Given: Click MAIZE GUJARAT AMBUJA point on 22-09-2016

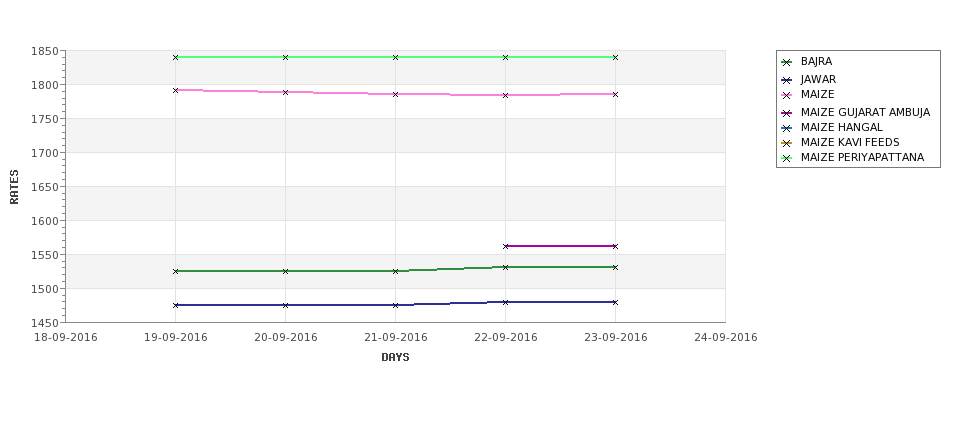Looking at the screenshot, I should pyautogui.click(x=506, y=246).
